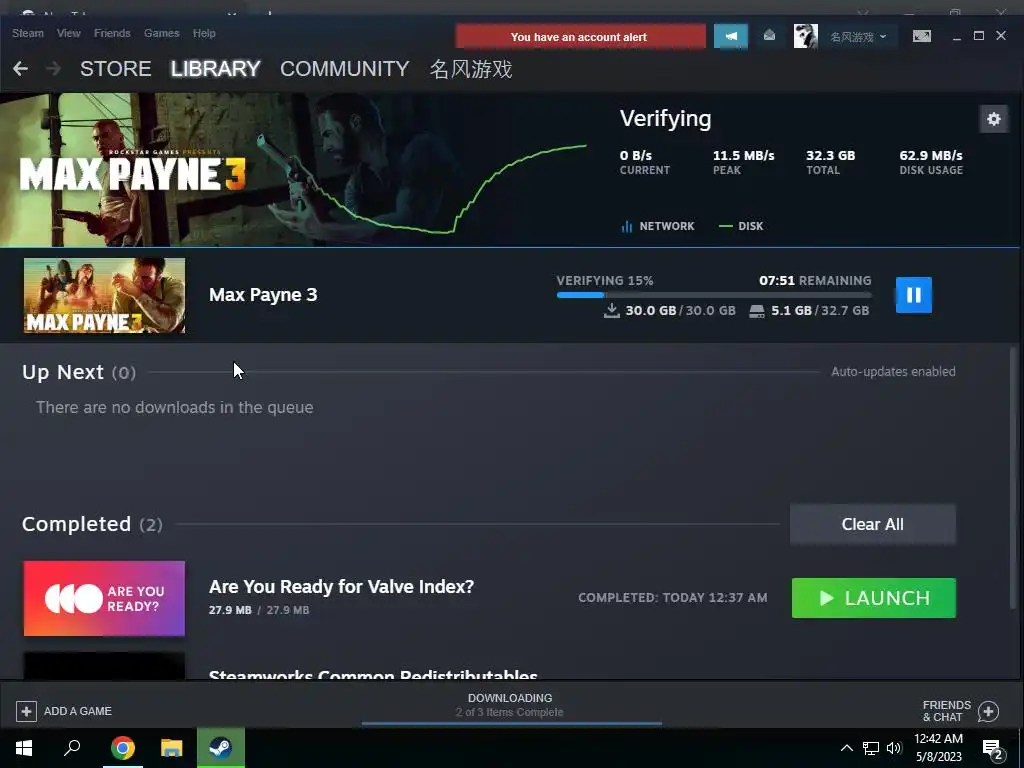The width and height of the screenshot is (1024, 768).
Task: Open the View menu
Action: [69, 33]
